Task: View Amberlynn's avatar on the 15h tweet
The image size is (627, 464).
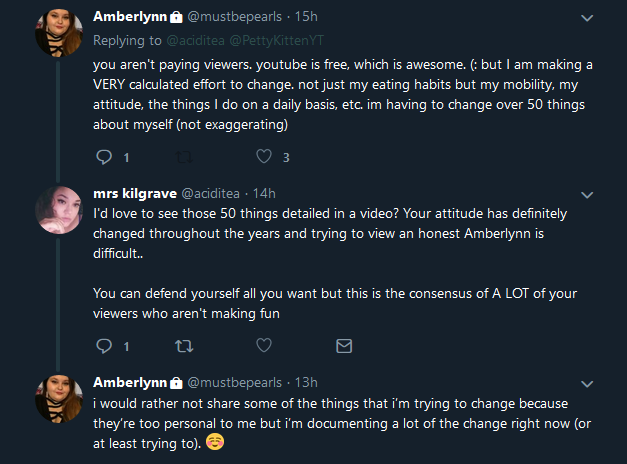Action: click(59, 33)
